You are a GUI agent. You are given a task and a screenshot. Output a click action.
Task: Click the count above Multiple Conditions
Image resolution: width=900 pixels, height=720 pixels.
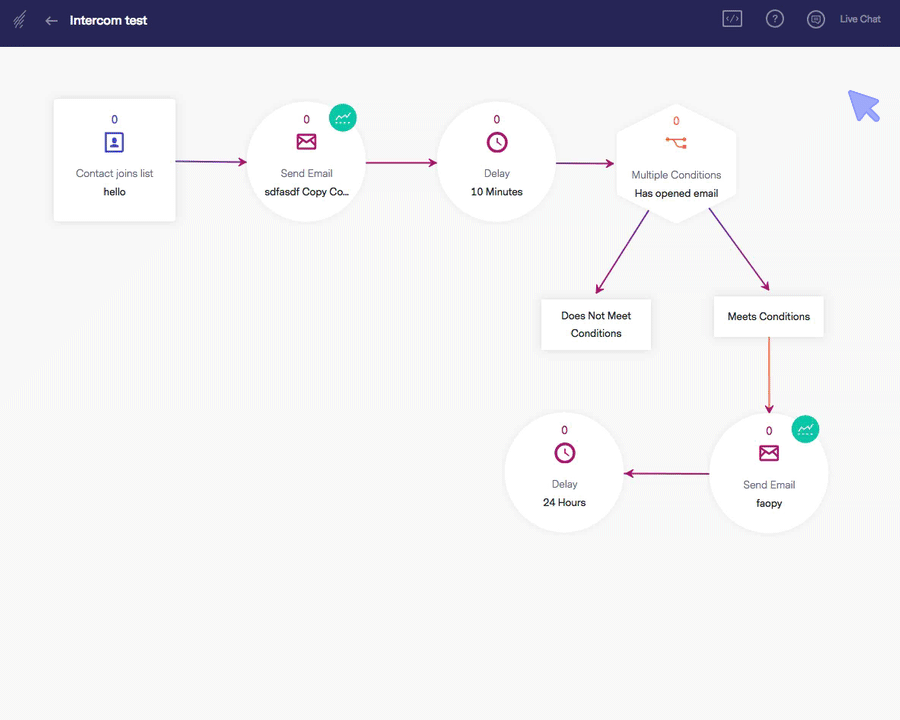click(x=676, y=121)
